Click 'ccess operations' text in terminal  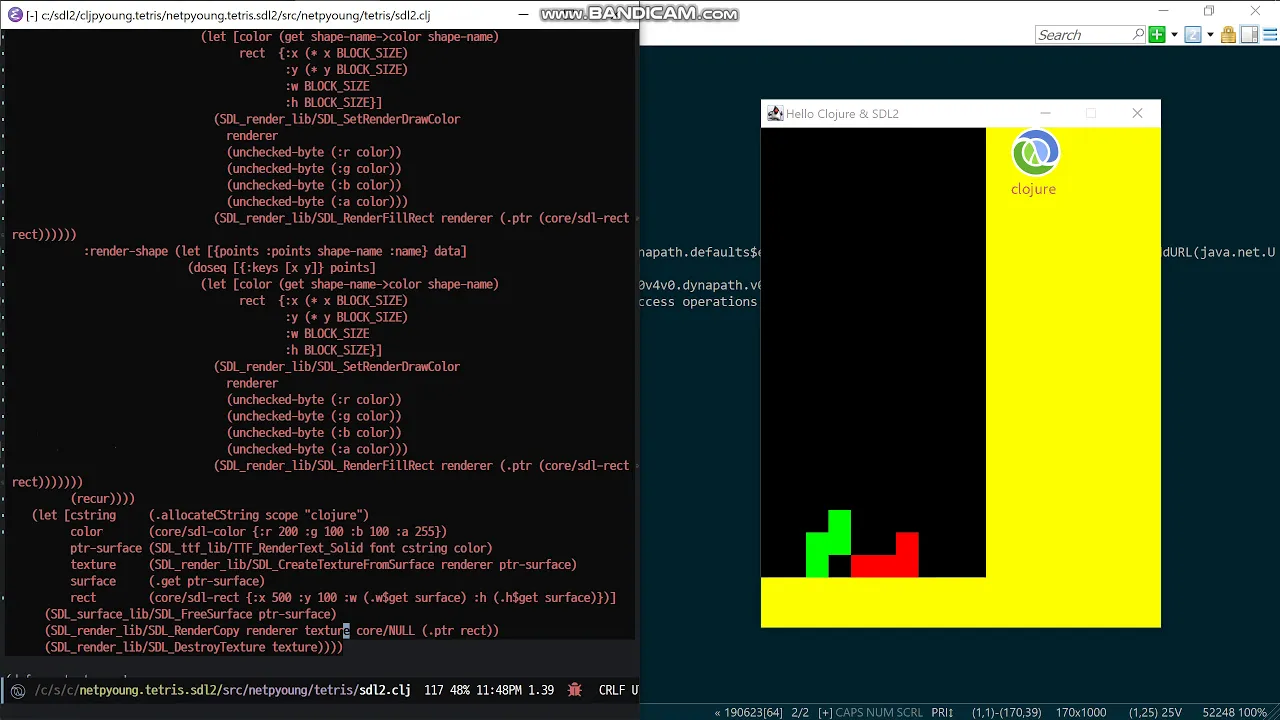click(x=698, y=301)
